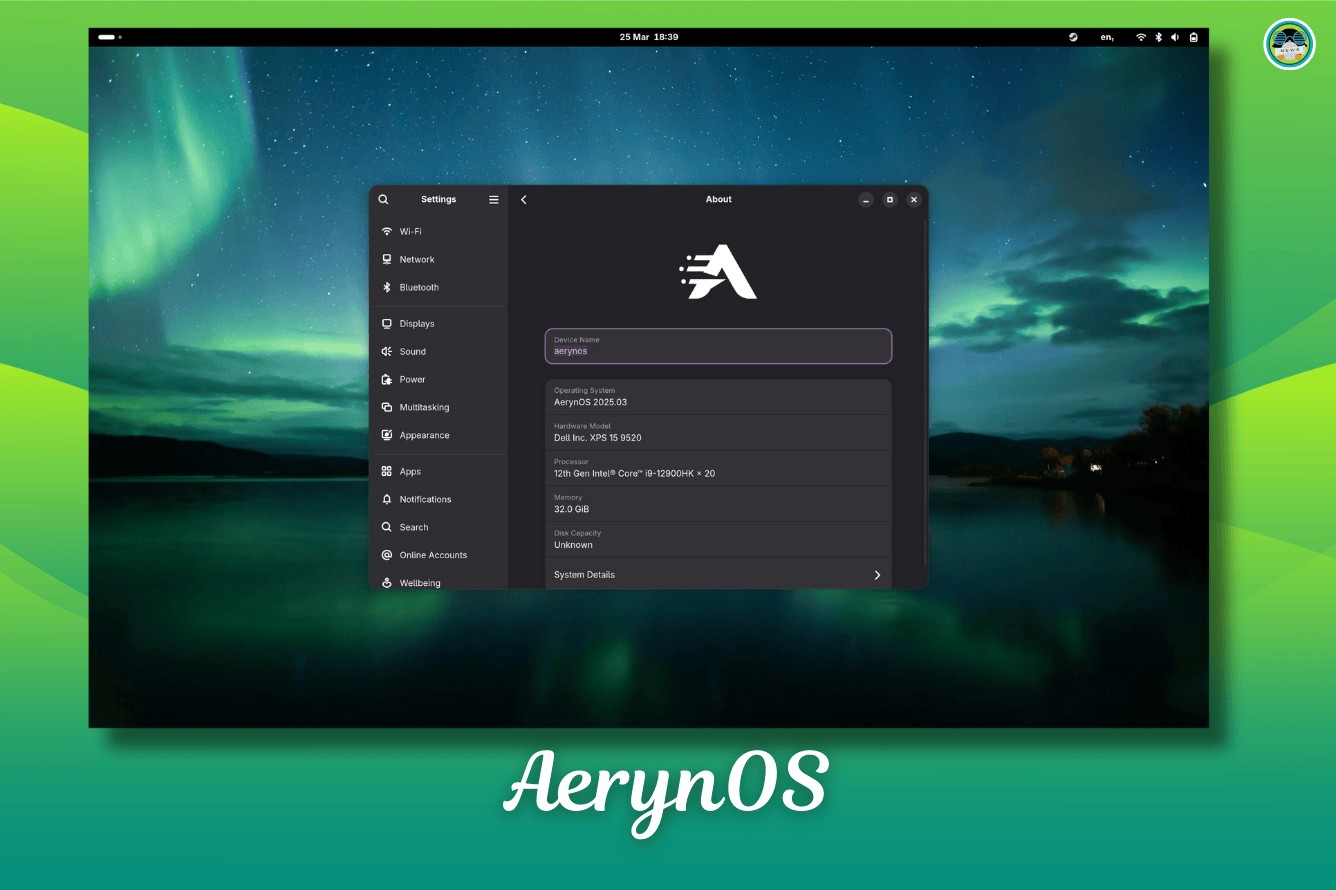Click the Activities workspace indicator
Screen dimensions: 1336x890
[109, 37]
